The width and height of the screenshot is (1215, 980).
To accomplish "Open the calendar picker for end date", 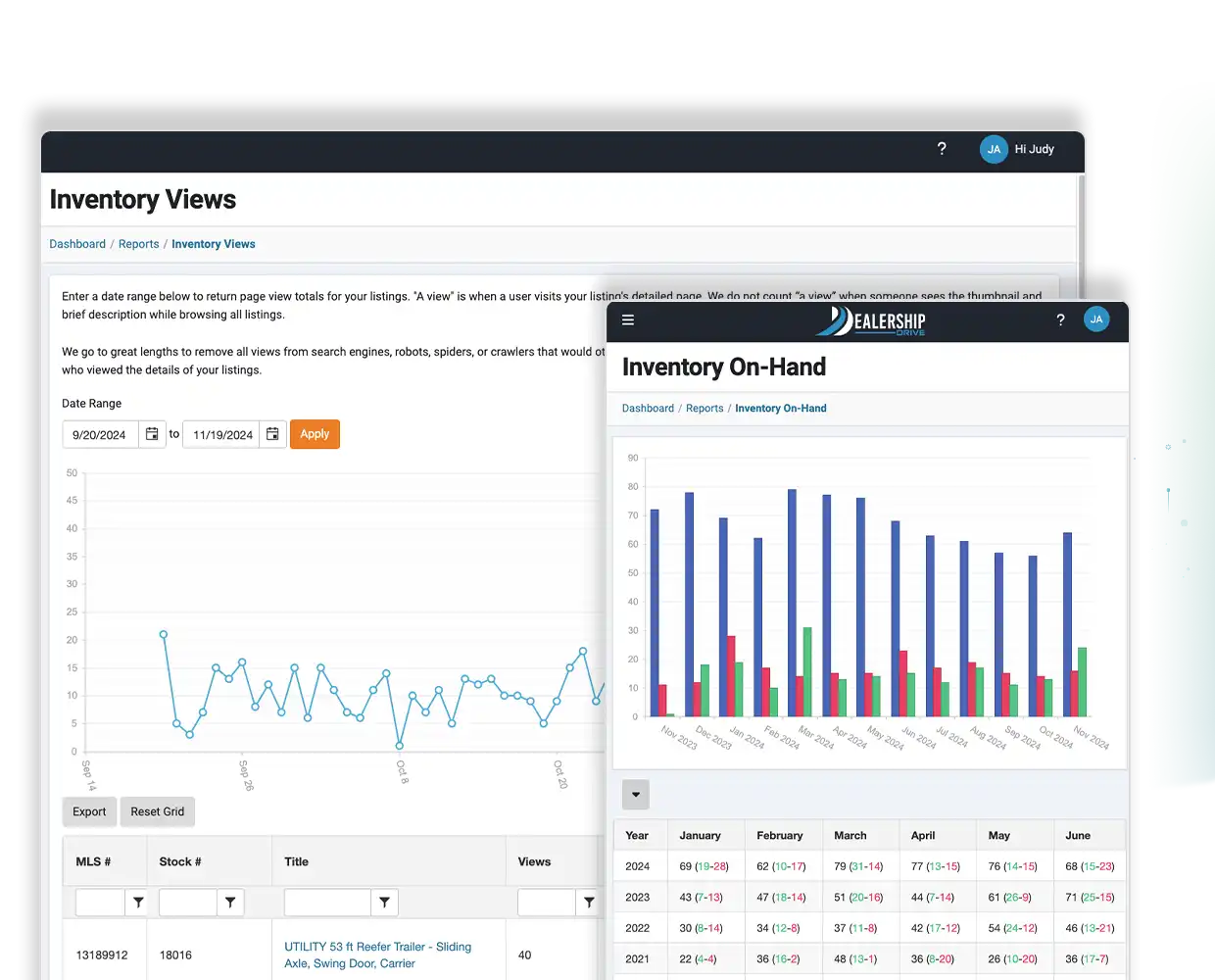I will tap(272, 434).
